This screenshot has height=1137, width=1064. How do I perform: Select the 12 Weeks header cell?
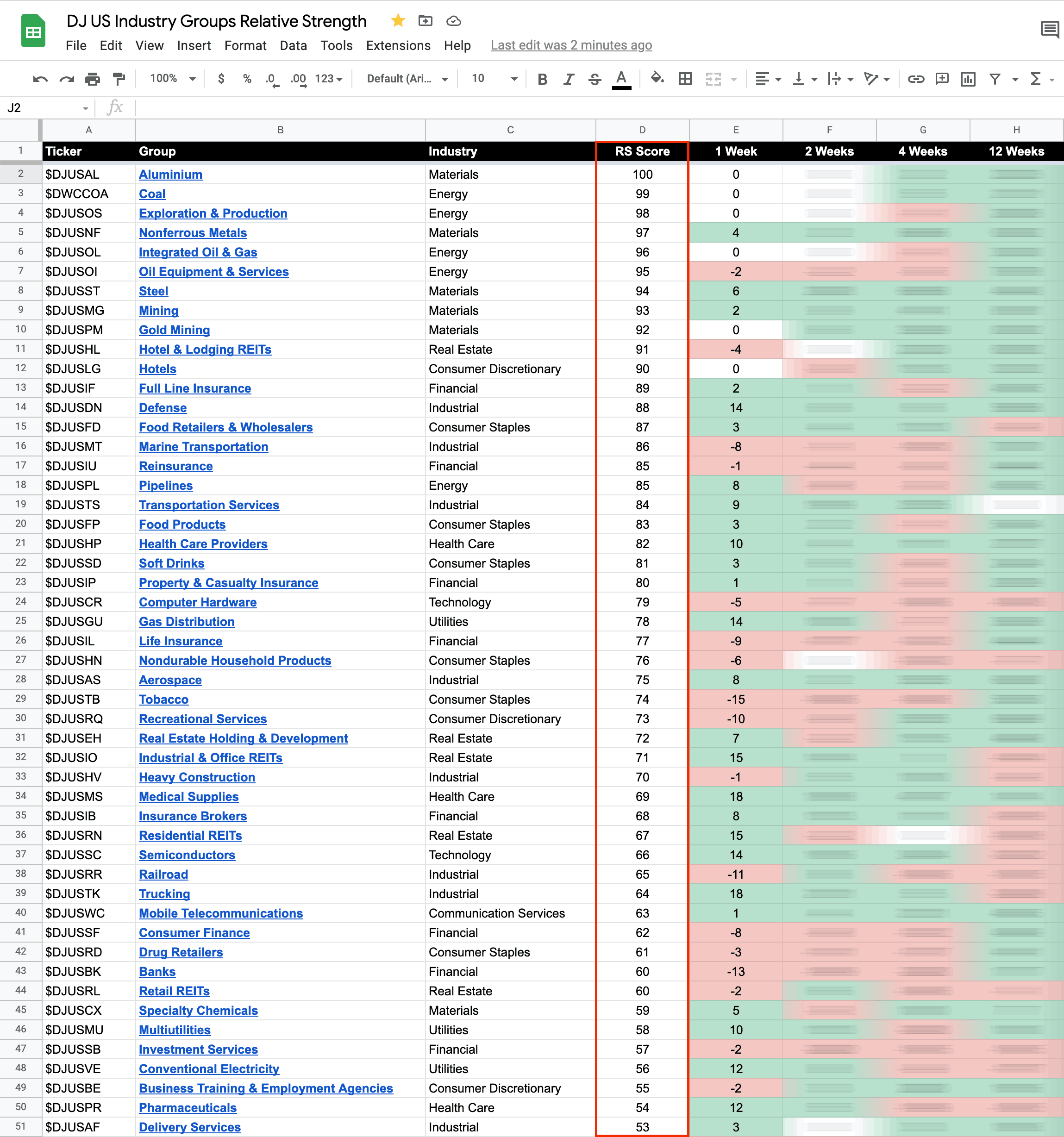pyautogui.click(x=1016, y=151)
